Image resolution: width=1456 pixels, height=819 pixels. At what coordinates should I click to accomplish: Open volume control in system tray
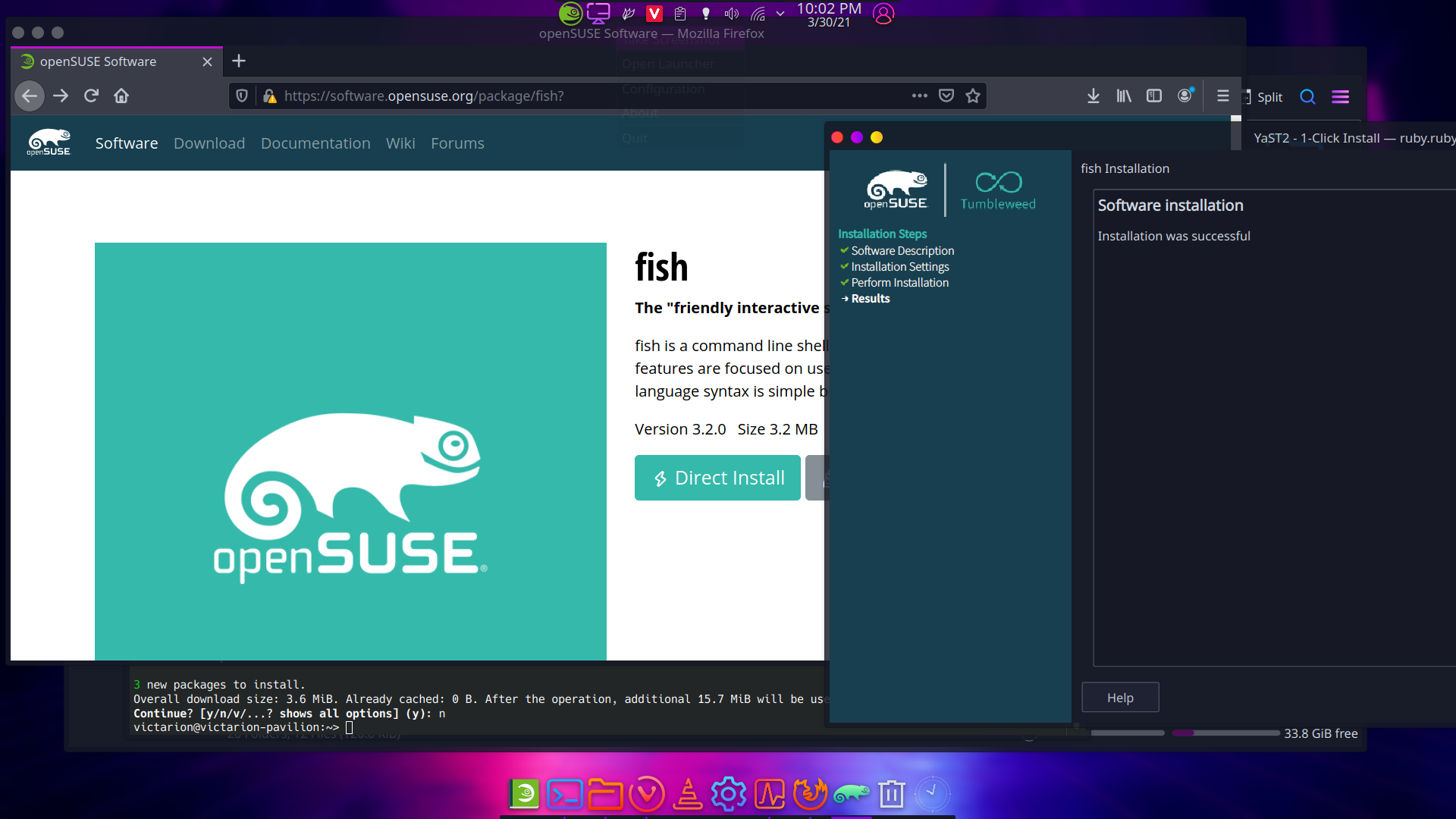[x=732, y=14]
